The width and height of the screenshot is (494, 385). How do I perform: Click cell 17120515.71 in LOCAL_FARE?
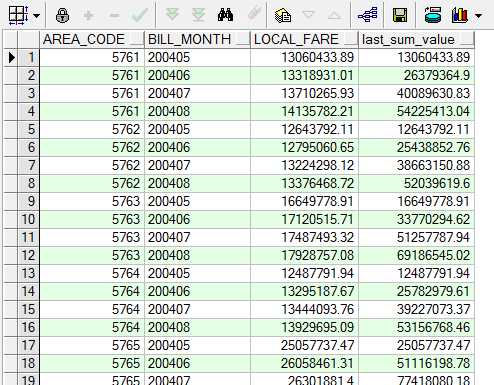tap(304, 219)
